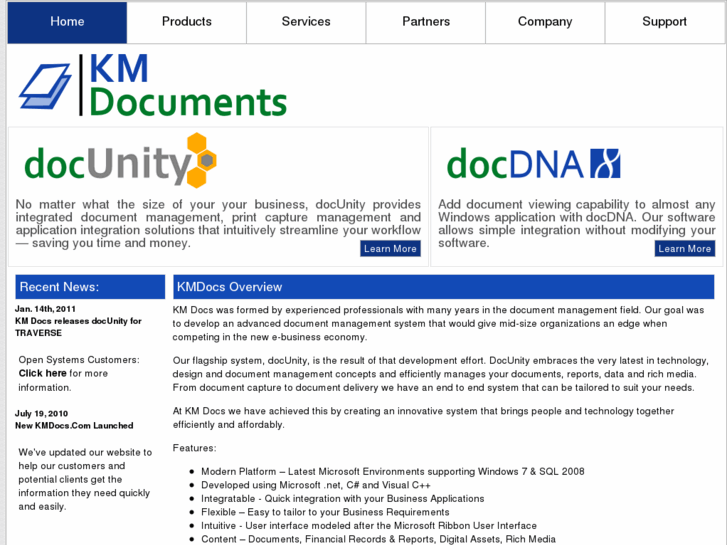The image size is (727, 545).
Task: Click 'We've updated our website' news text
Action: (x=85, y=479)
